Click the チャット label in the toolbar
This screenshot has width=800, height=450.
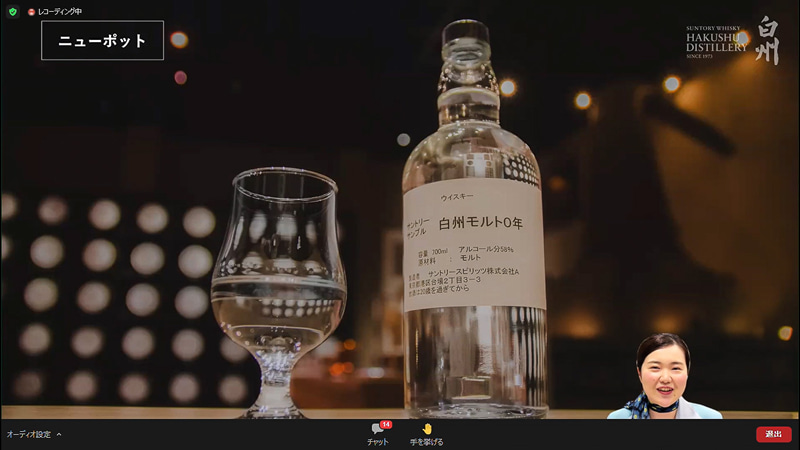click(378, 442)
